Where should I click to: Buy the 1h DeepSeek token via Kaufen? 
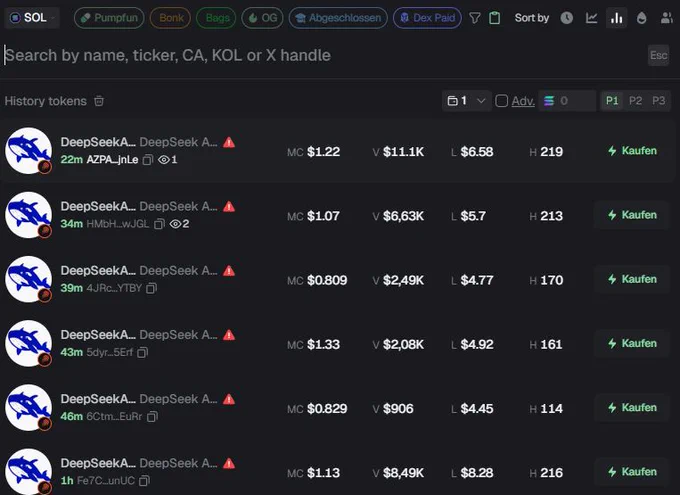632,472
